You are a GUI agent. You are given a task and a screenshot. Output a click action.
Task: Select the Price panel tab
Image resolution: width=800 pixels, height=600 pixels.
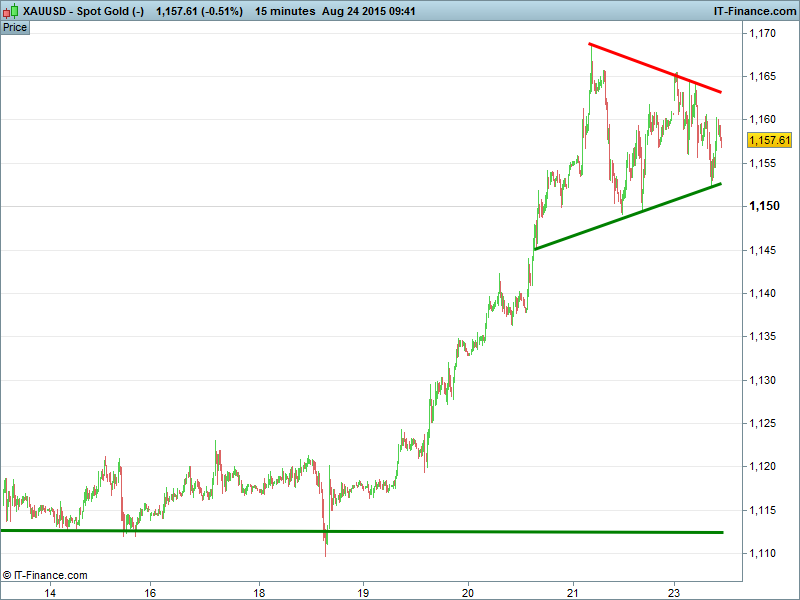point(15,27)
